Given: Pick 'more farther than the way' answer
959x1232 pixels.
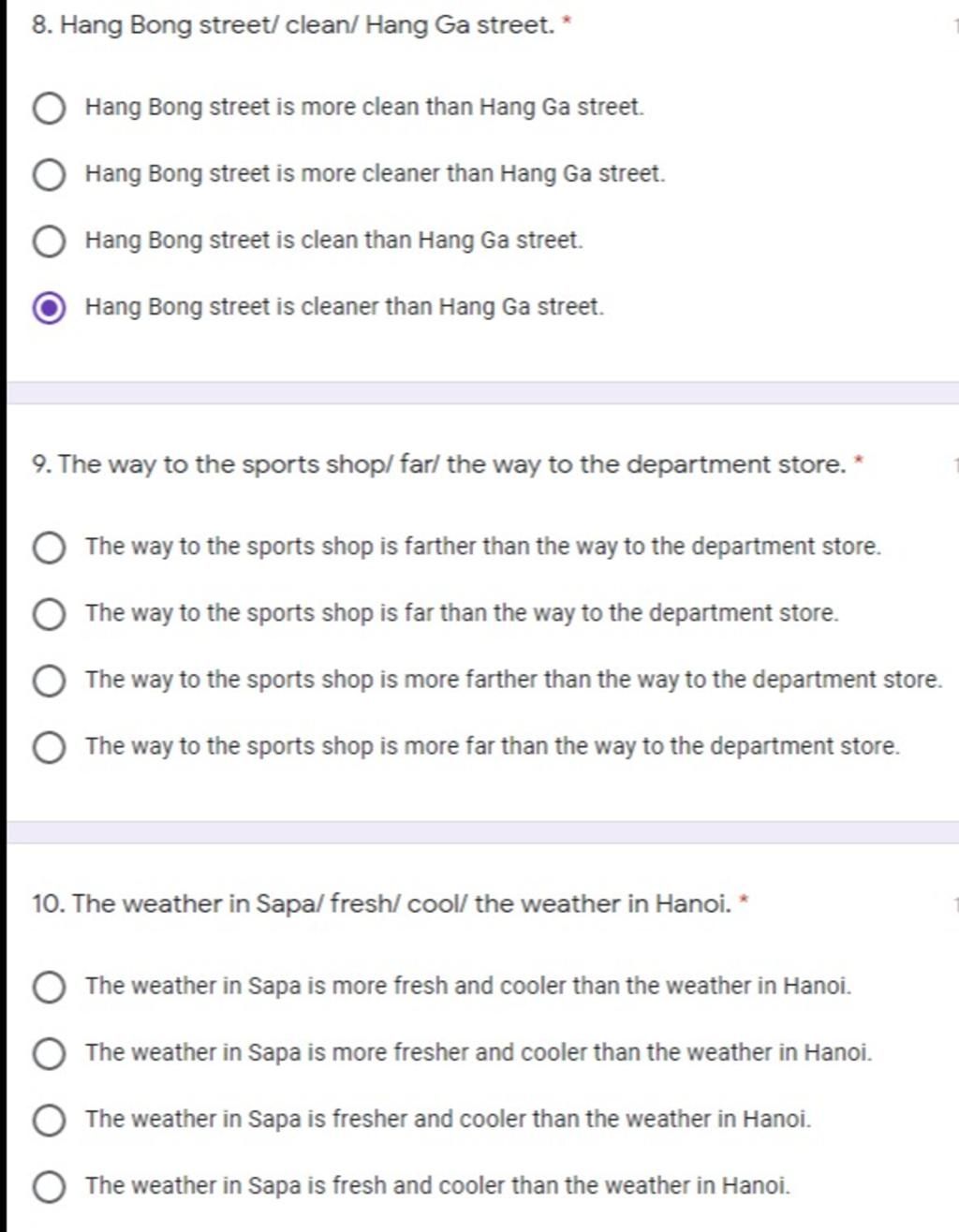Looking at the screenshot, I should [49, 681].
